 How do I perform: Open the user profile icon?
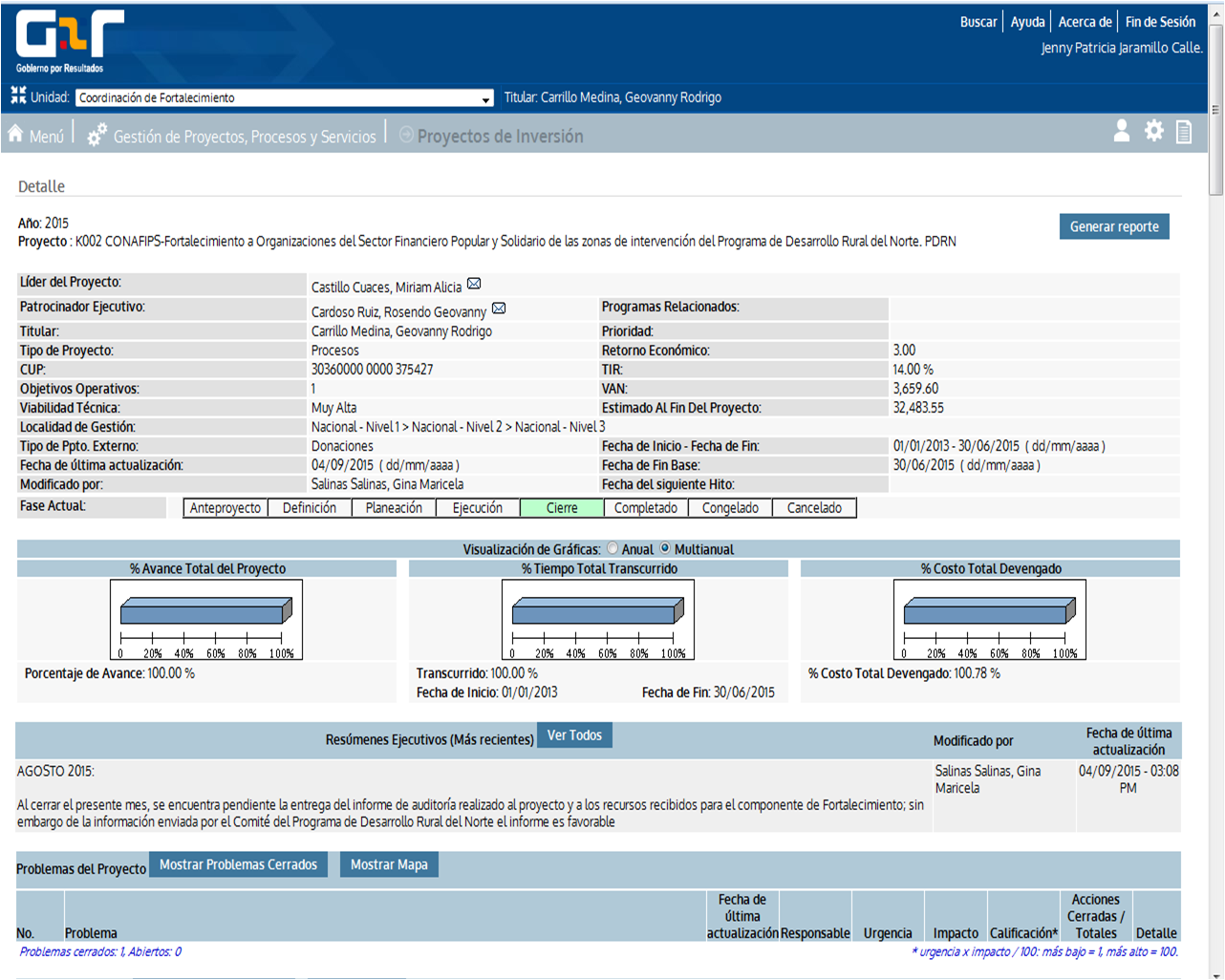(x=1122, y=132)
